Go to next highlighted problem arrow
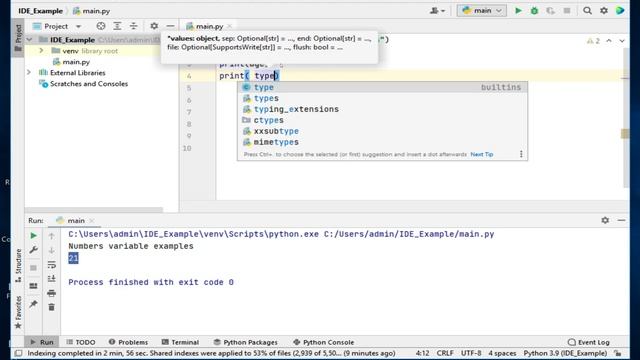The width and height of the screenshot is (640, 360). [622, 41]
